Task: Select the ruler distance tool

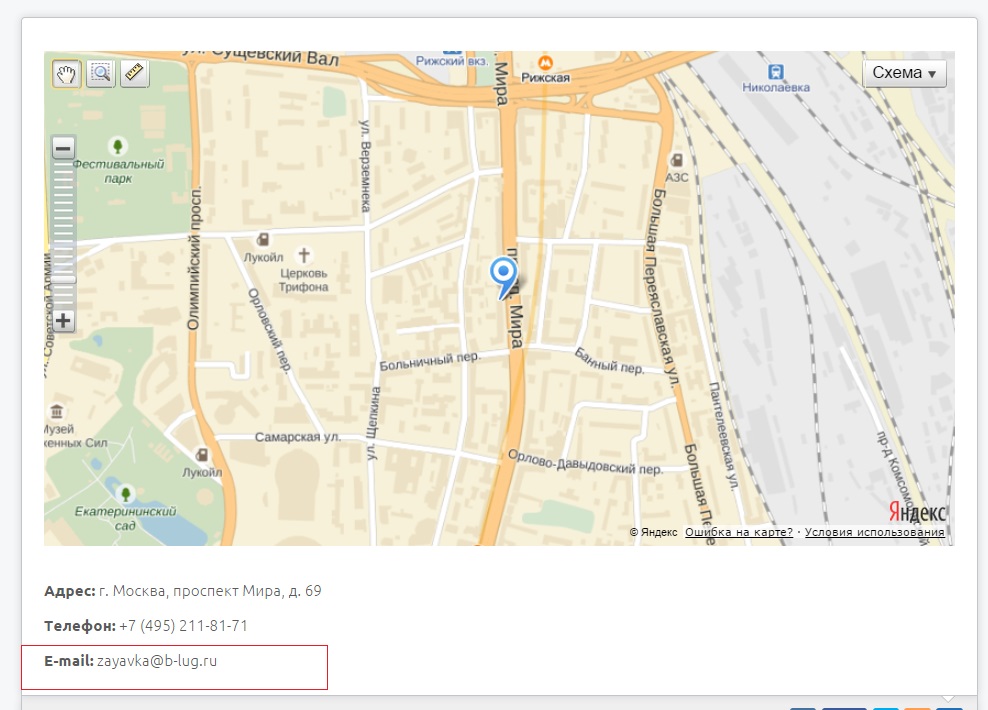Action: (134, 74)
